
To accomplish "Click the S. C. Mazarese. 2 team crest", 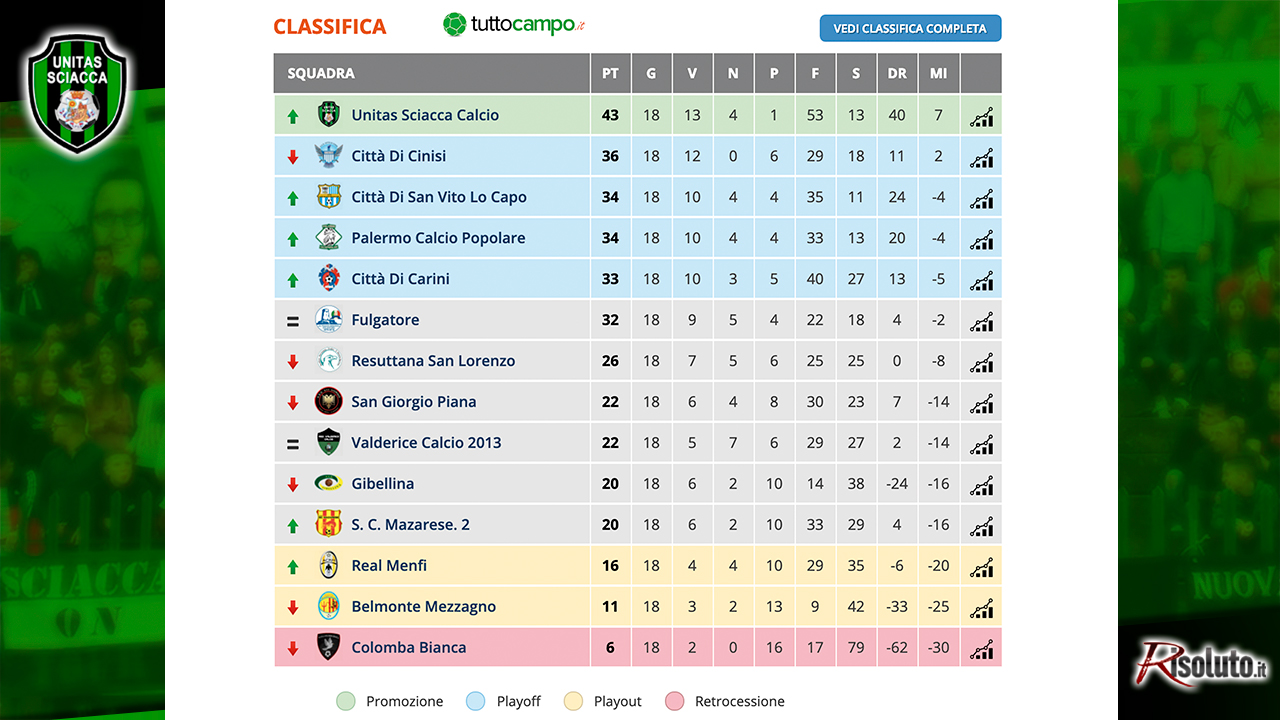I will pos(328,524).
